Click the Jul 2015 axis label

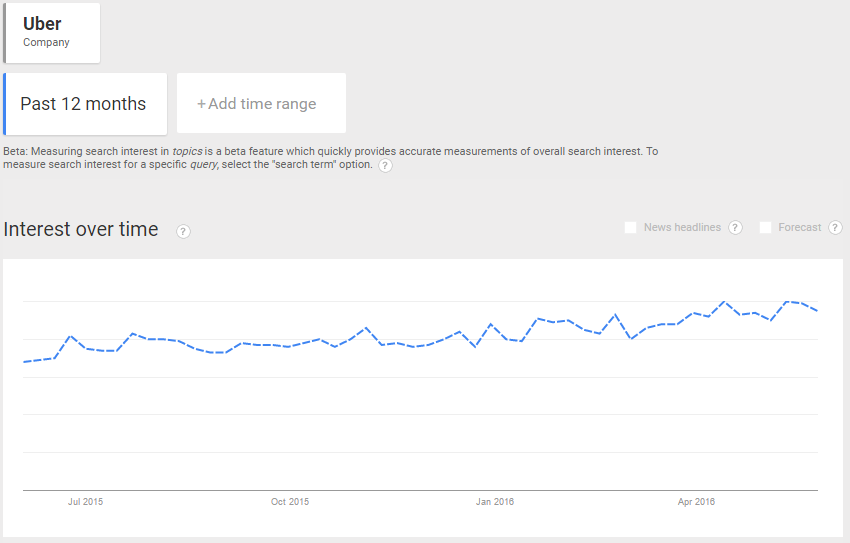(85, 502)
